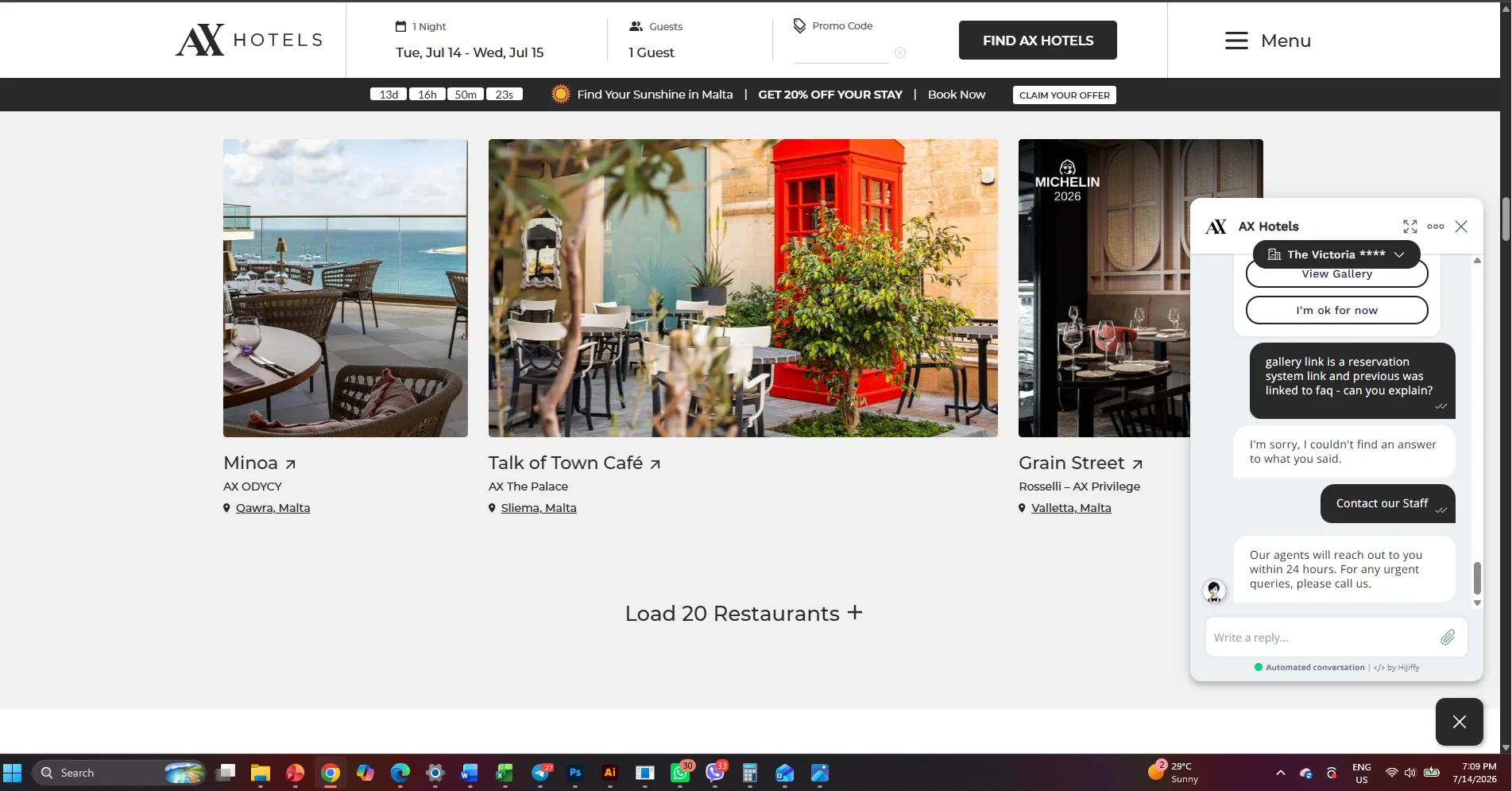Screen dimensions: 1512x791
Task: Attach a file using the paperclip icon
Action: [x=1448, y=637]
